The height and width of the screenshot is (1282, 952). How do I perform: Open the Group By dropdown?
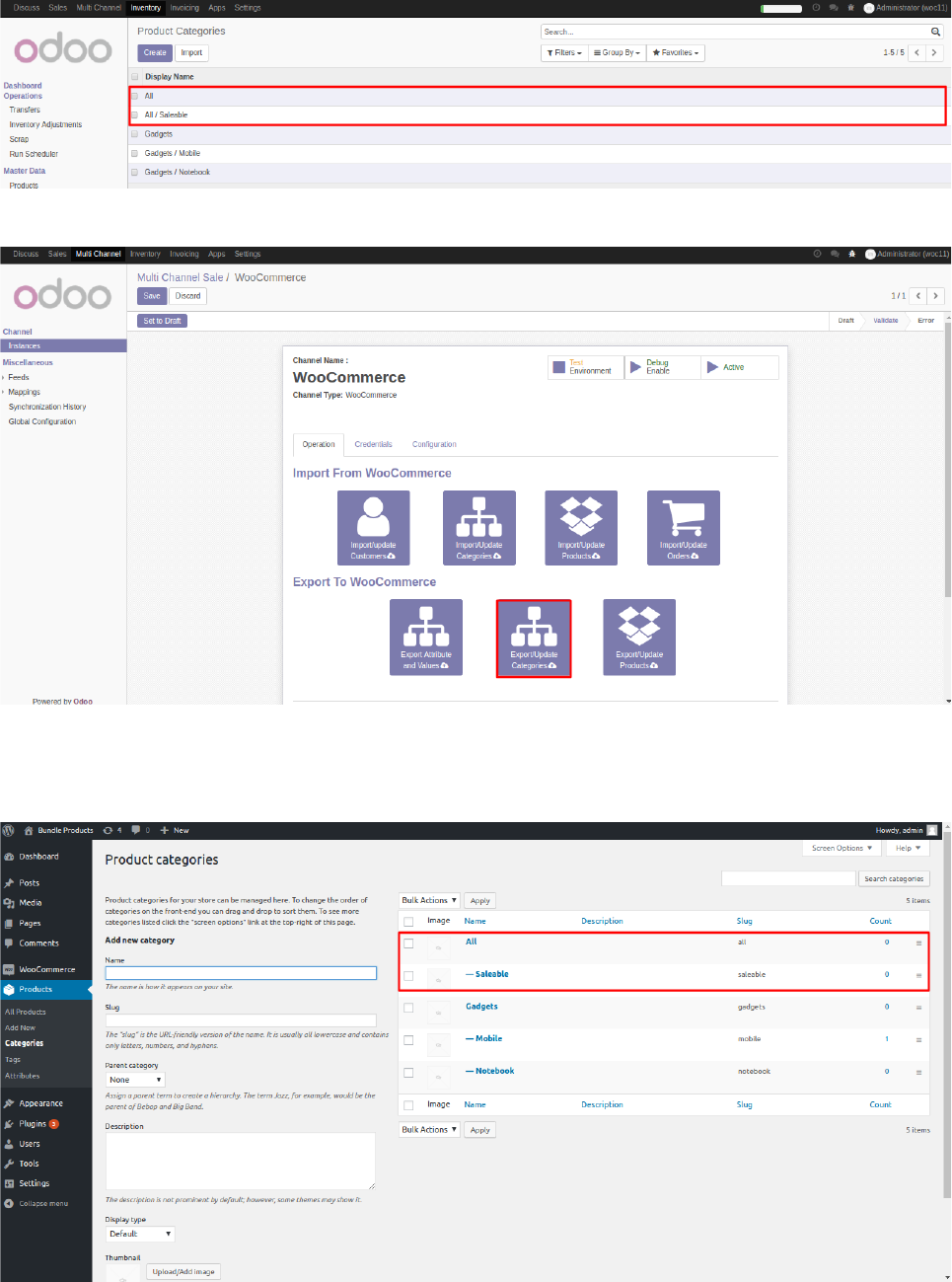point(618,52)
